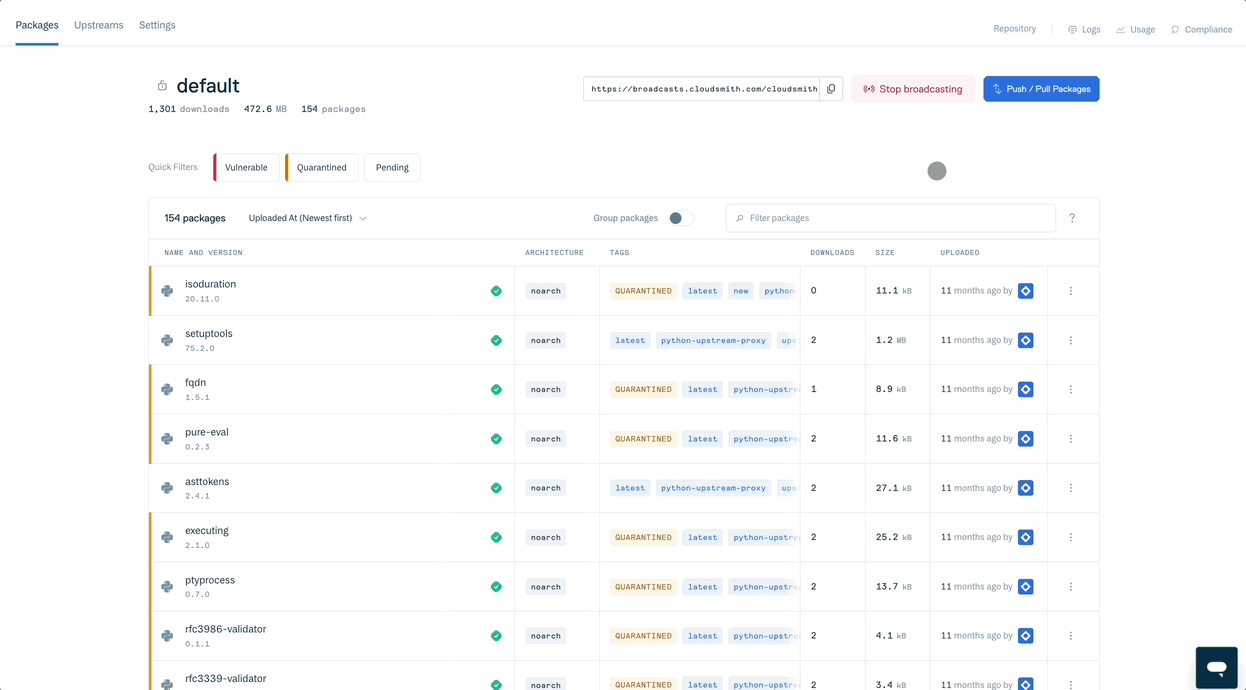Open the three-dot menu for setuptools
The height and width of the screenshot is (690, 1246).
pos(1070,340)
